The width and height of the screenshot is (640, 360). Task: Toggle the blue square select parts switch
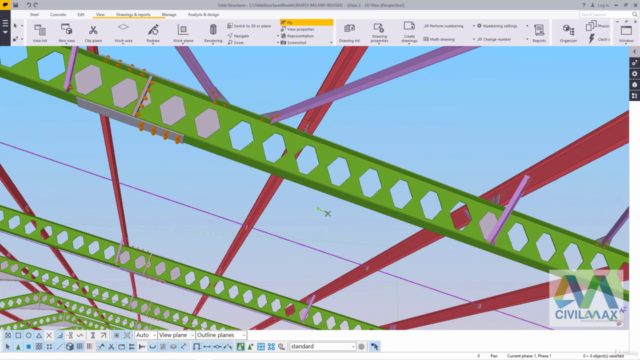29,347
